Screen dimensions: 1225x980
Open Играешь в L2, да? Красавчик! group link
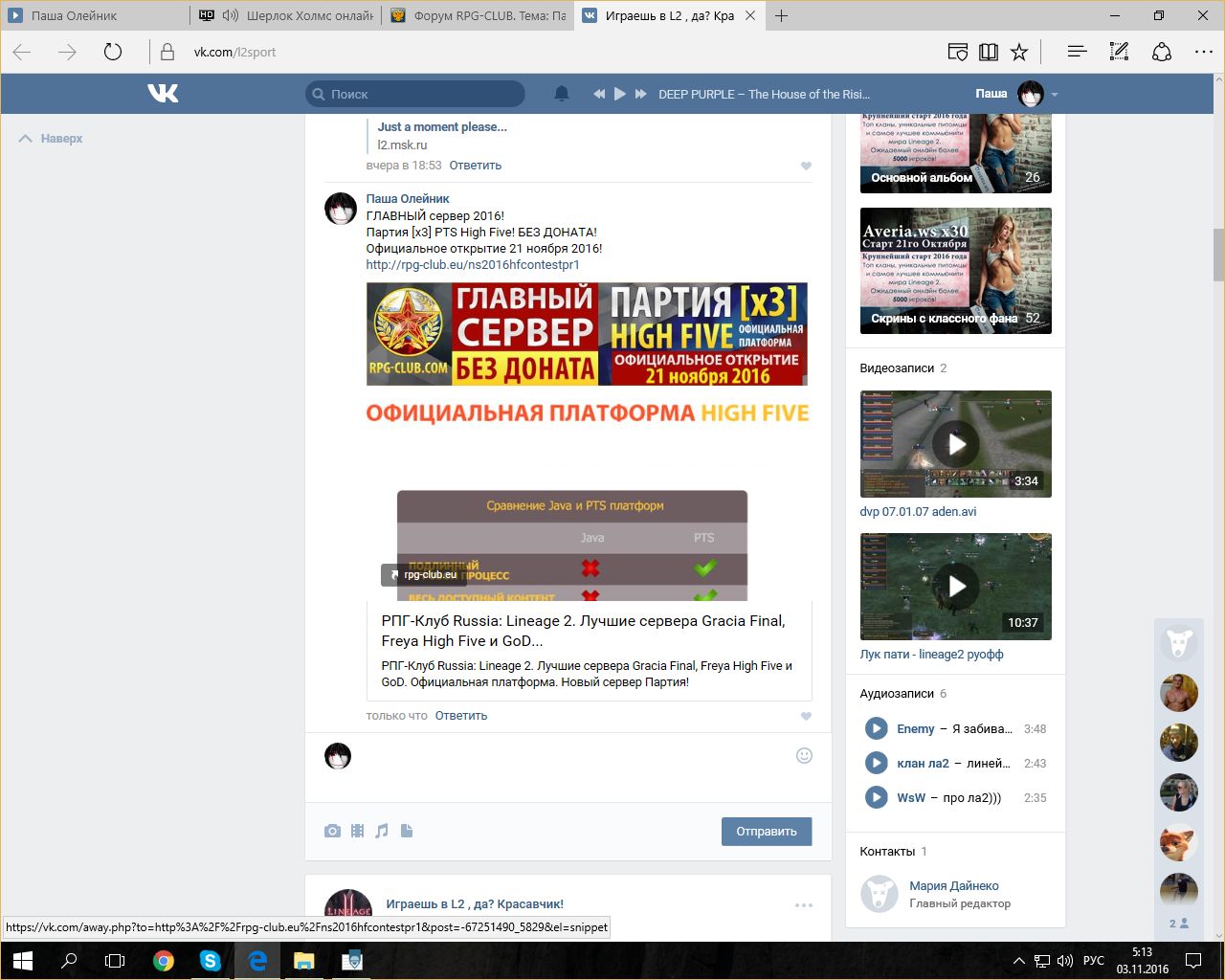tap(475, 903)
